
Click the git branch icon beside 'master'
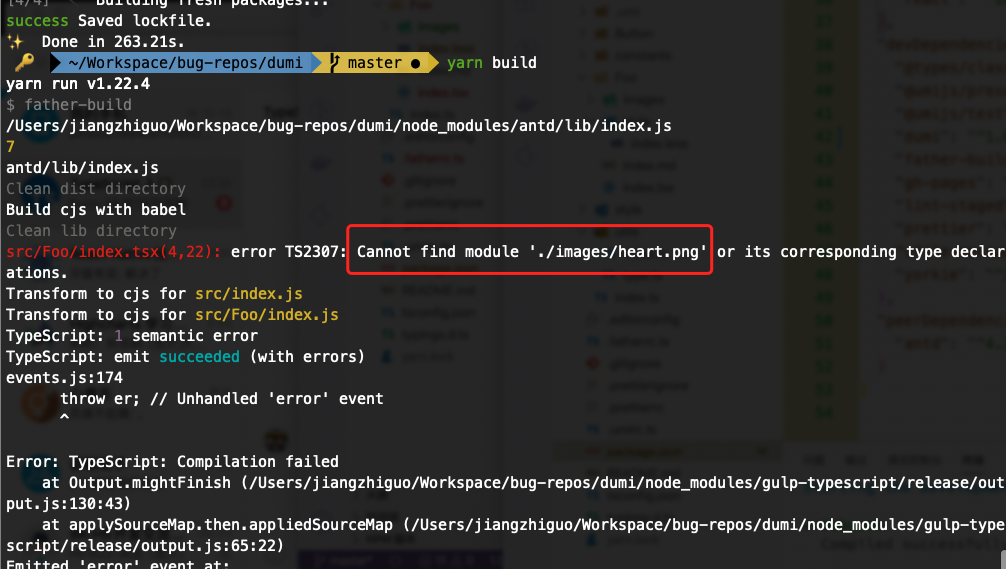[334, 62]
